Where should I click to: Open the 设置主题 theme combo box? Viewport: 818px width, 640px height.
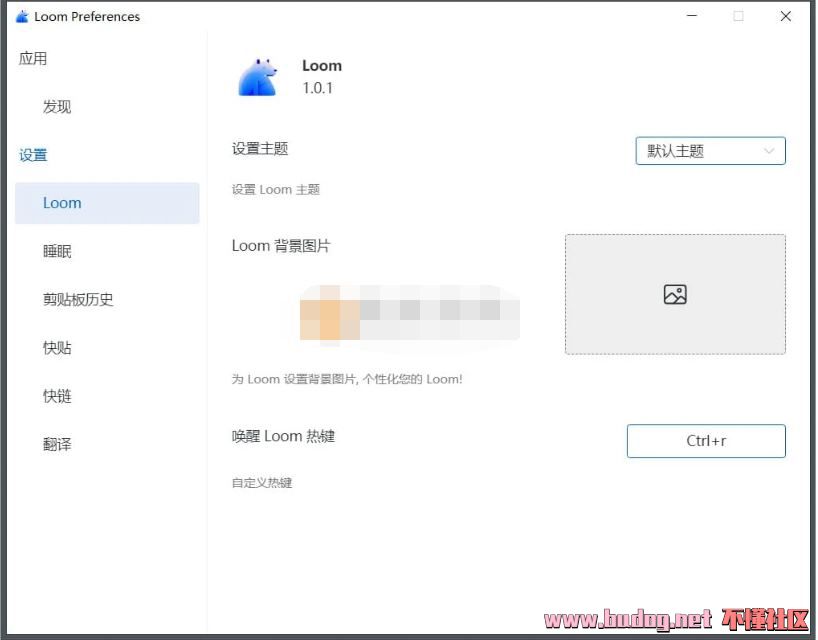pos(710,151)
